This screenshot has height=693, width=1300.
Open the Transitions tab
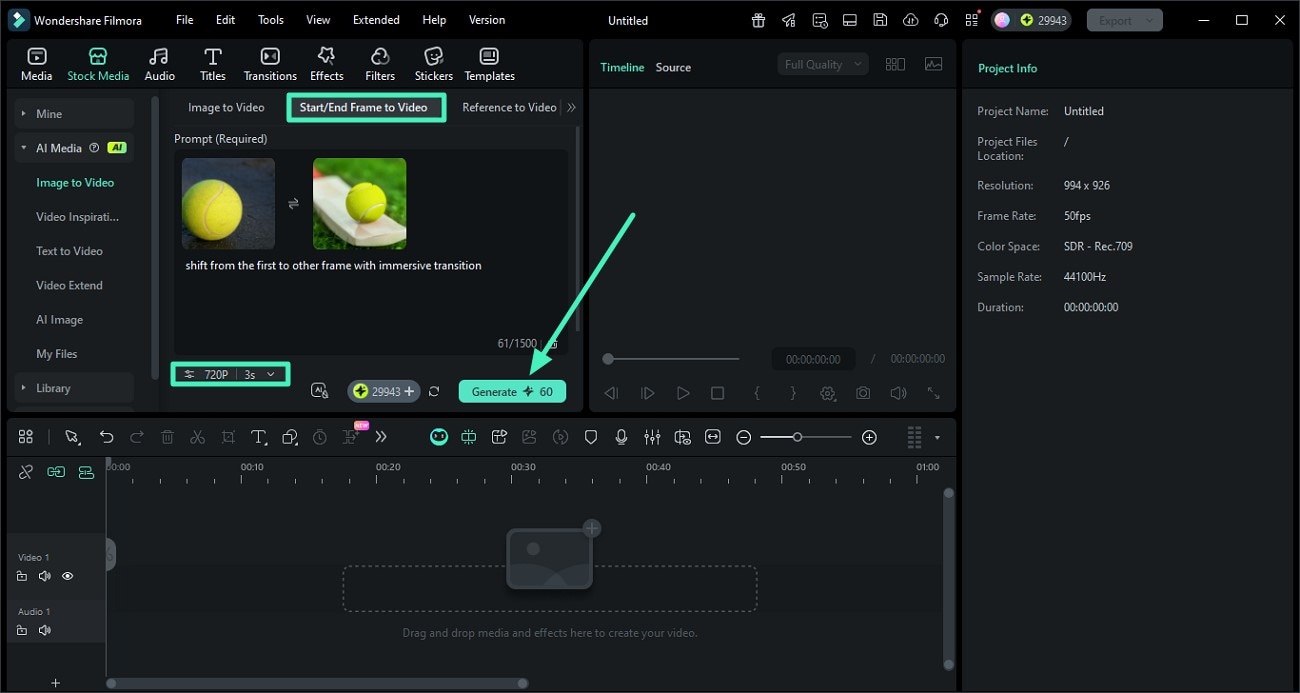tap(270, 64)
